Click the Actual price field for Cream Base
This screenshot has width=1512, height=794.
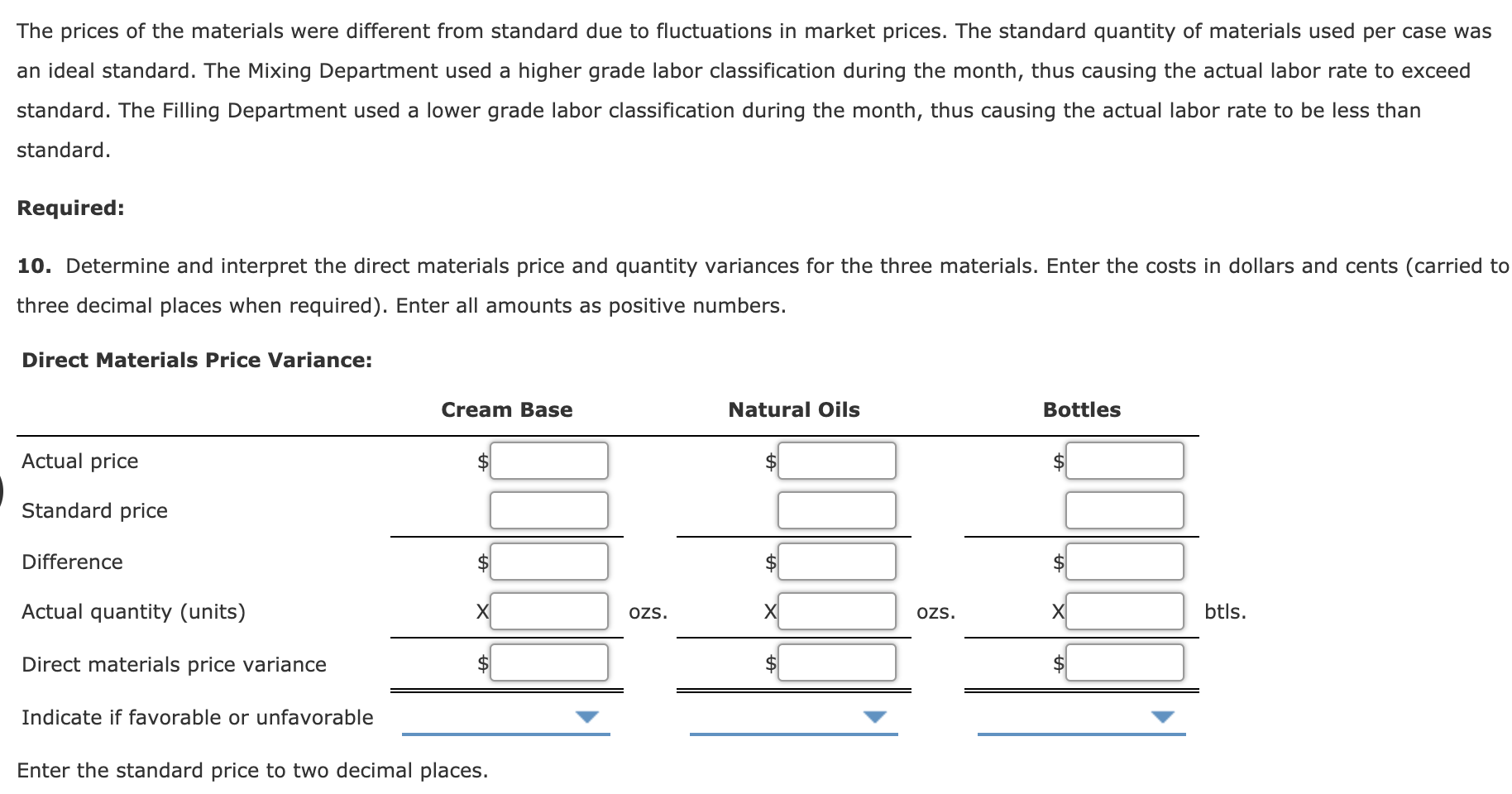tap(548, 461)
